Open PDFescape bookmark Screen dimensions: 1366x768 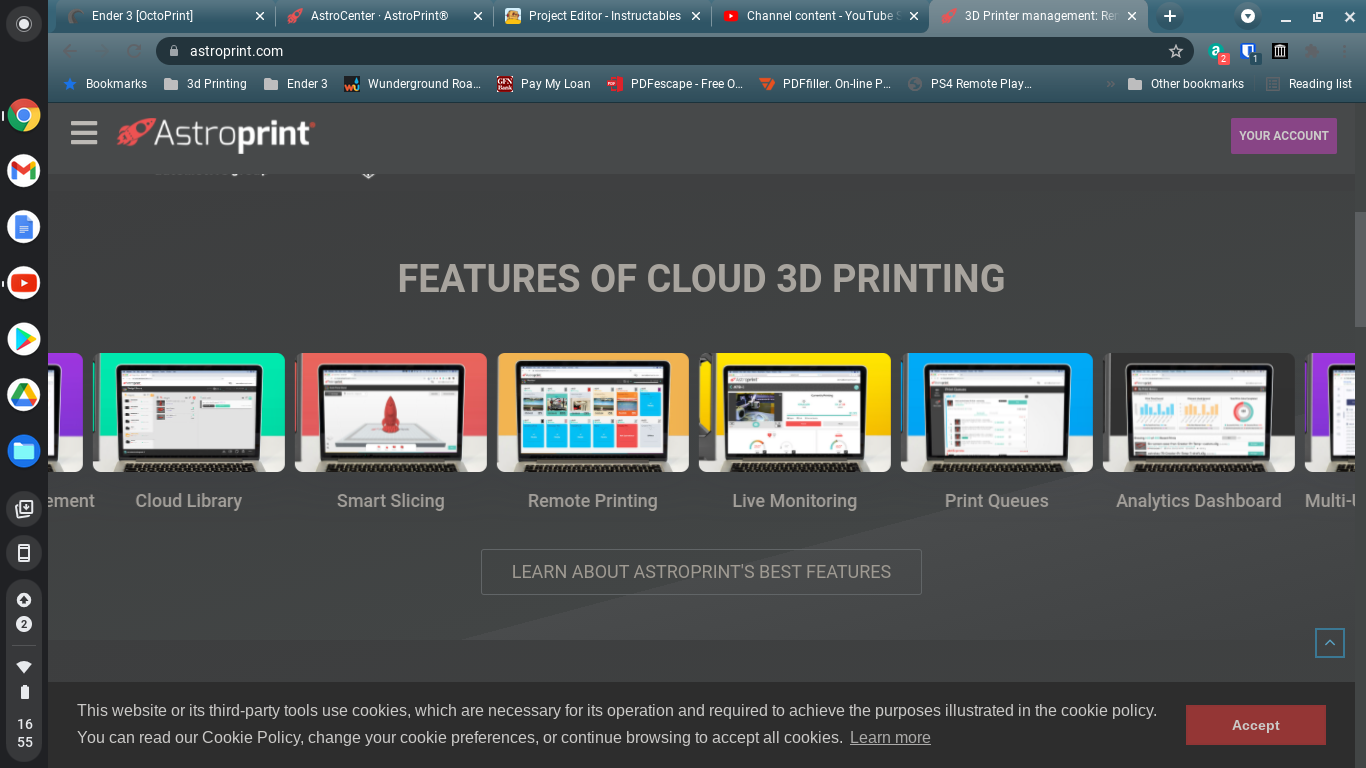click(675, 84)
